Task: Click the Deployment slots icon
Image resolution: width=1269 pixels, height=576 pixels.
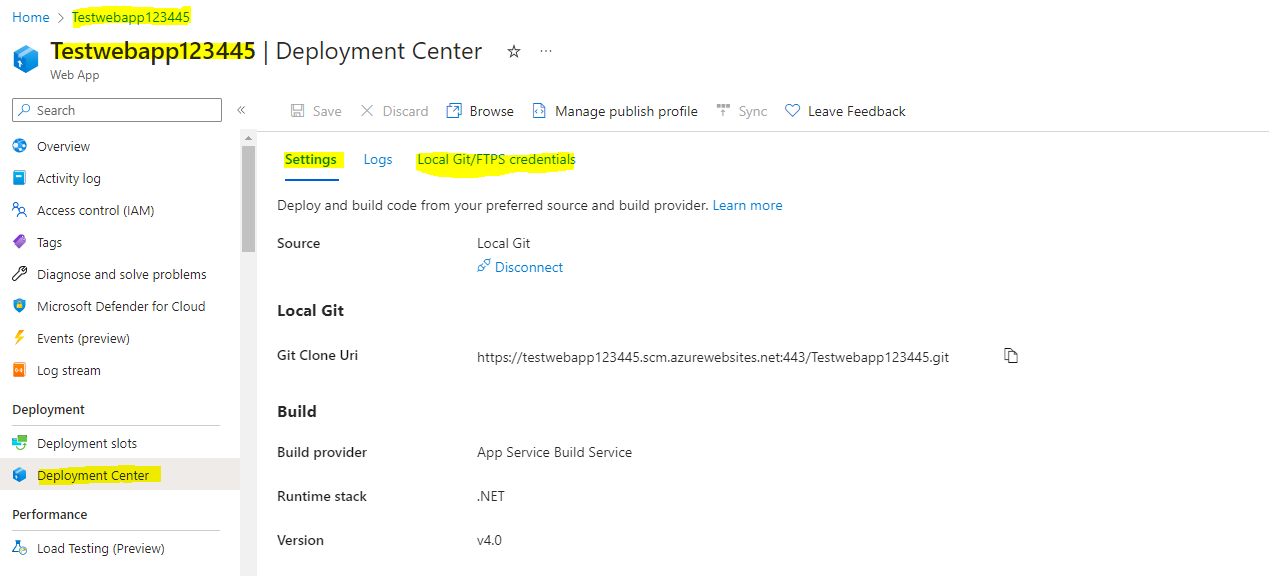Action: (19, 443)
